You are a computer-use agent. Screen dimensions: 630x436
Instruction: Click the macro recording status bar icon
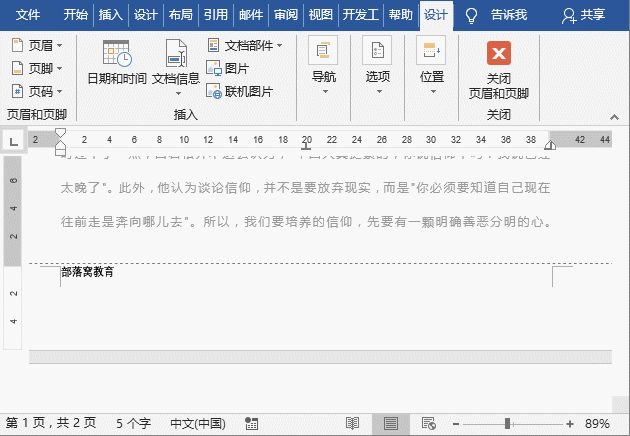point(252,424)
